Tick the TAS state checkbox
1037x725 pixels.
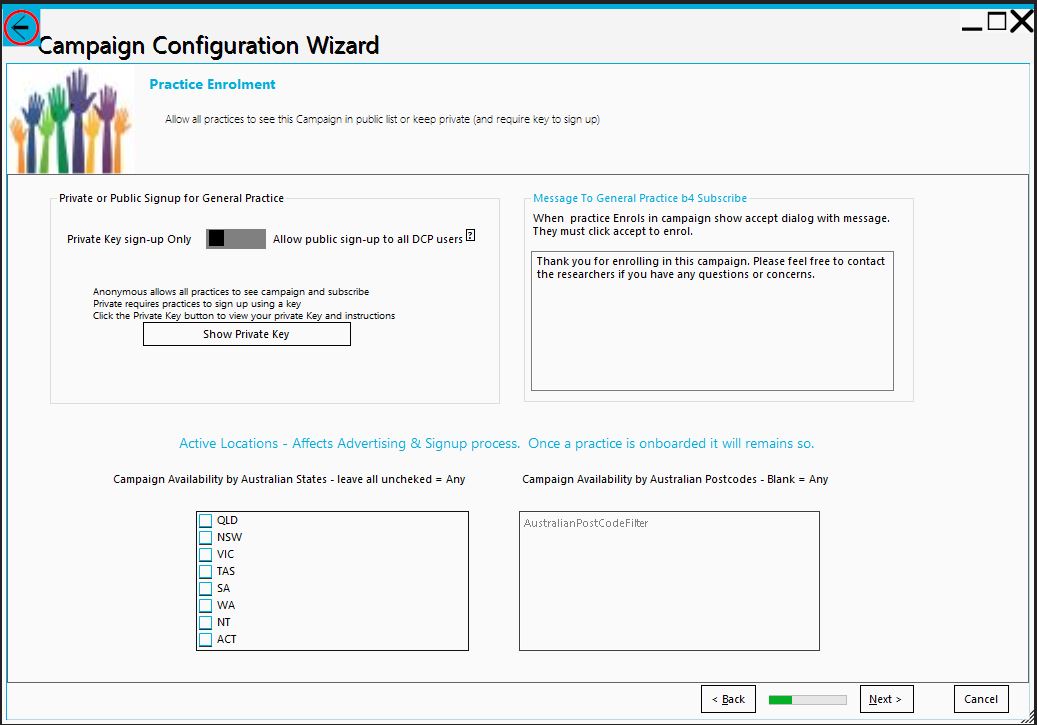(206, 572)
